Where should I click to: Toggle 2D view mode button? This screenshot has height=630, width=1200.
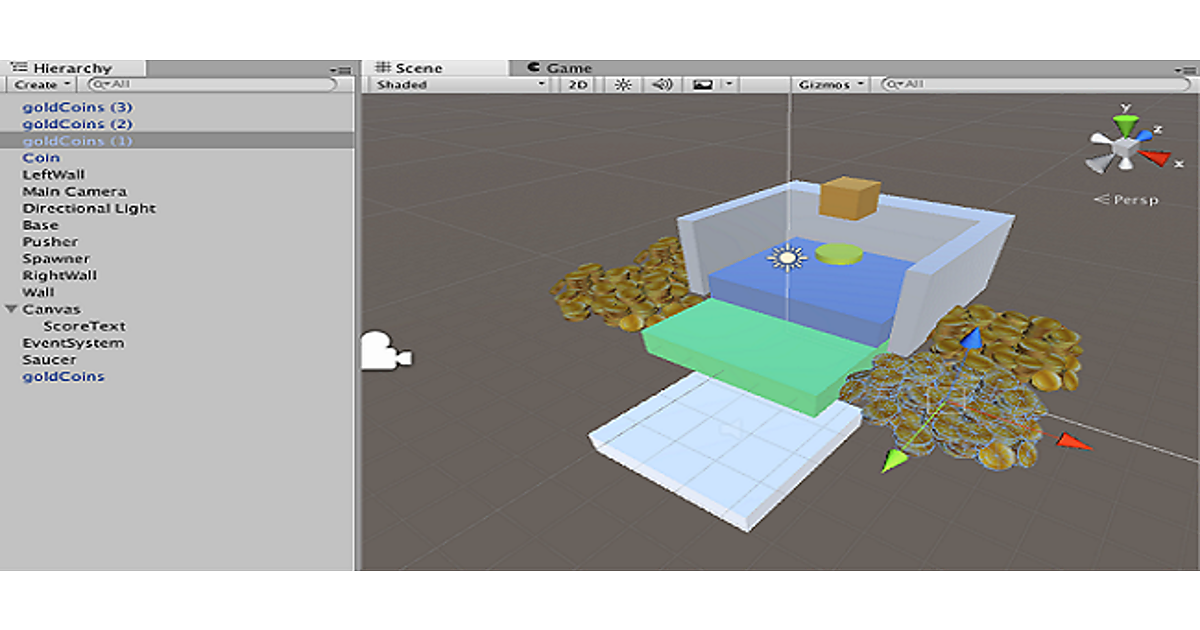click(577, 85)
